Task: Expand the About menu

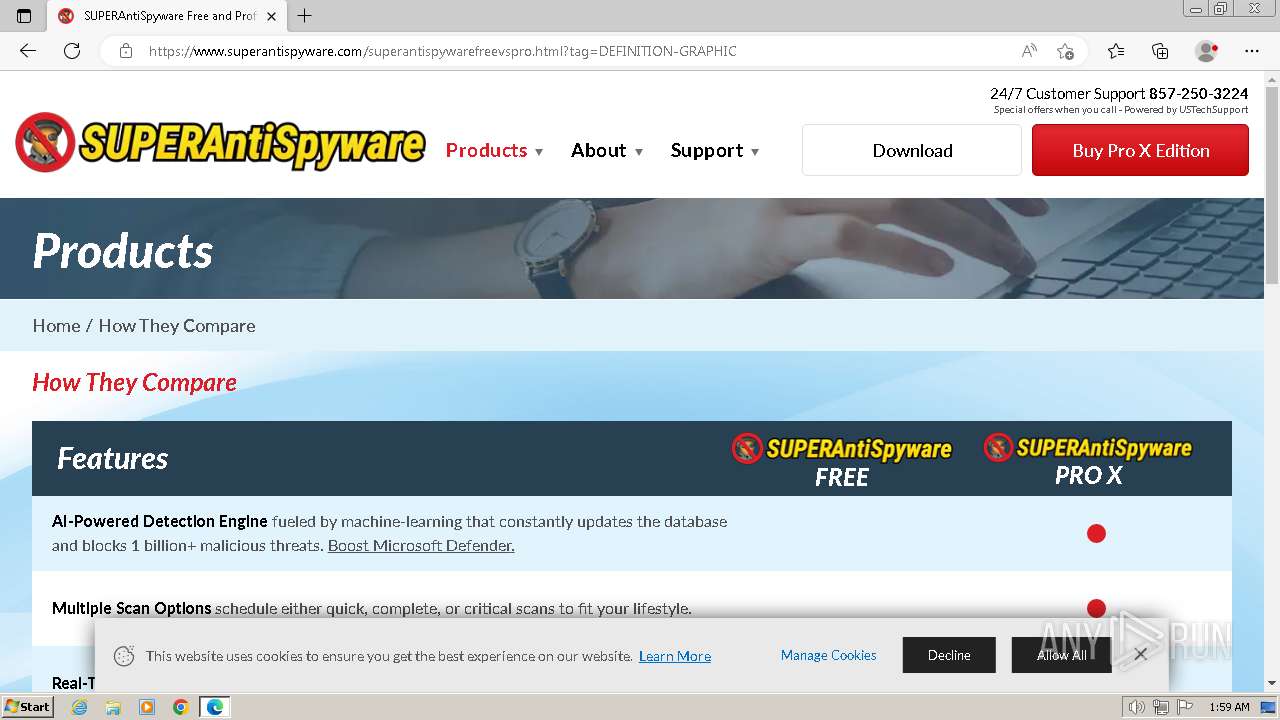Action: click(x=606, y=150)
